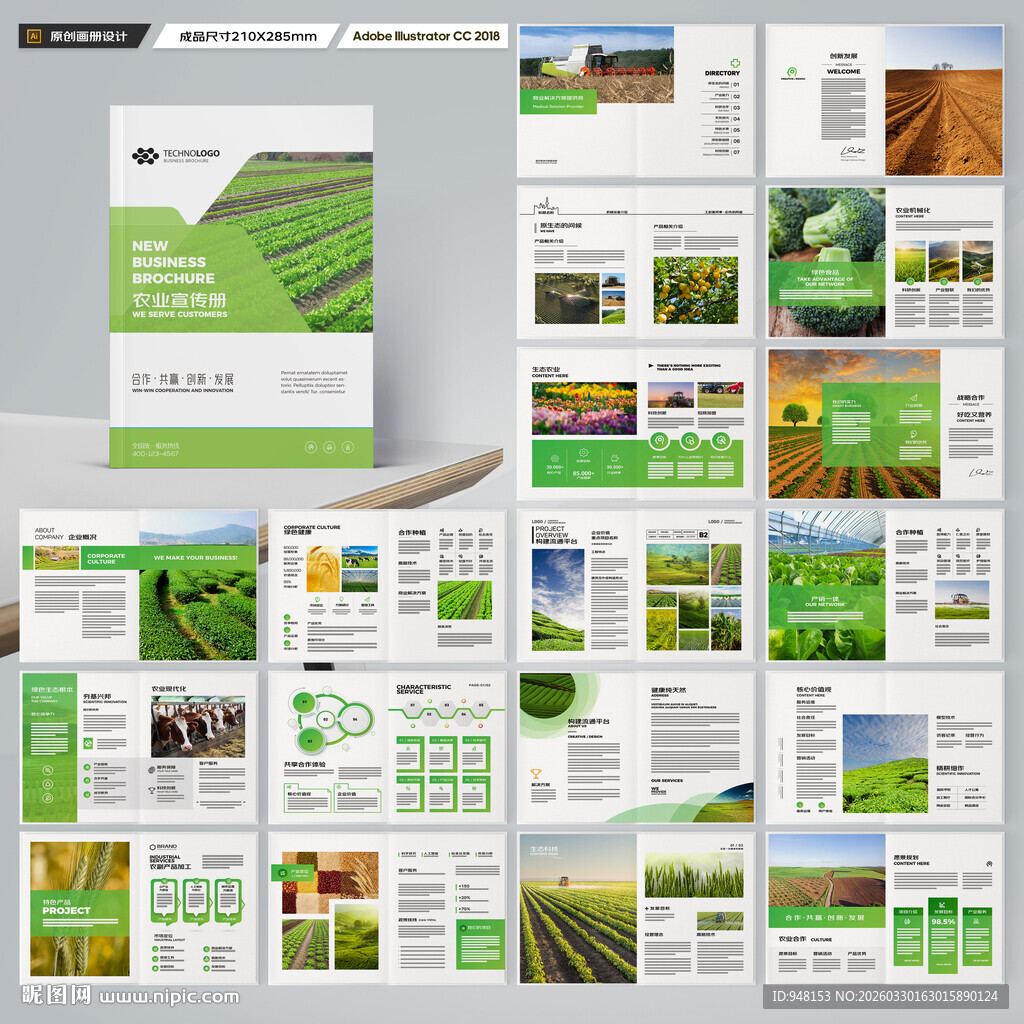Open the broccoli photo

[826, 262]
